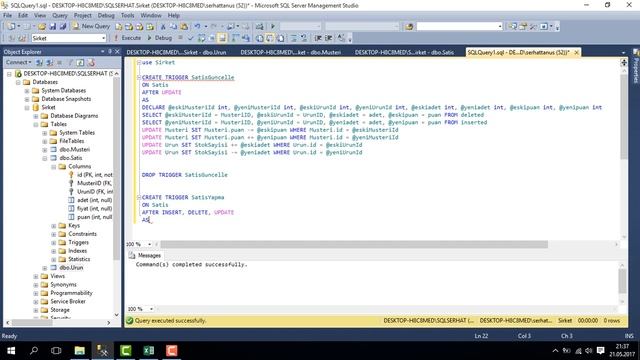Click the query editor horizontal scrollbar
Image resolution: width=640 pixels, height=360 pixels.
tap(353, 244)
